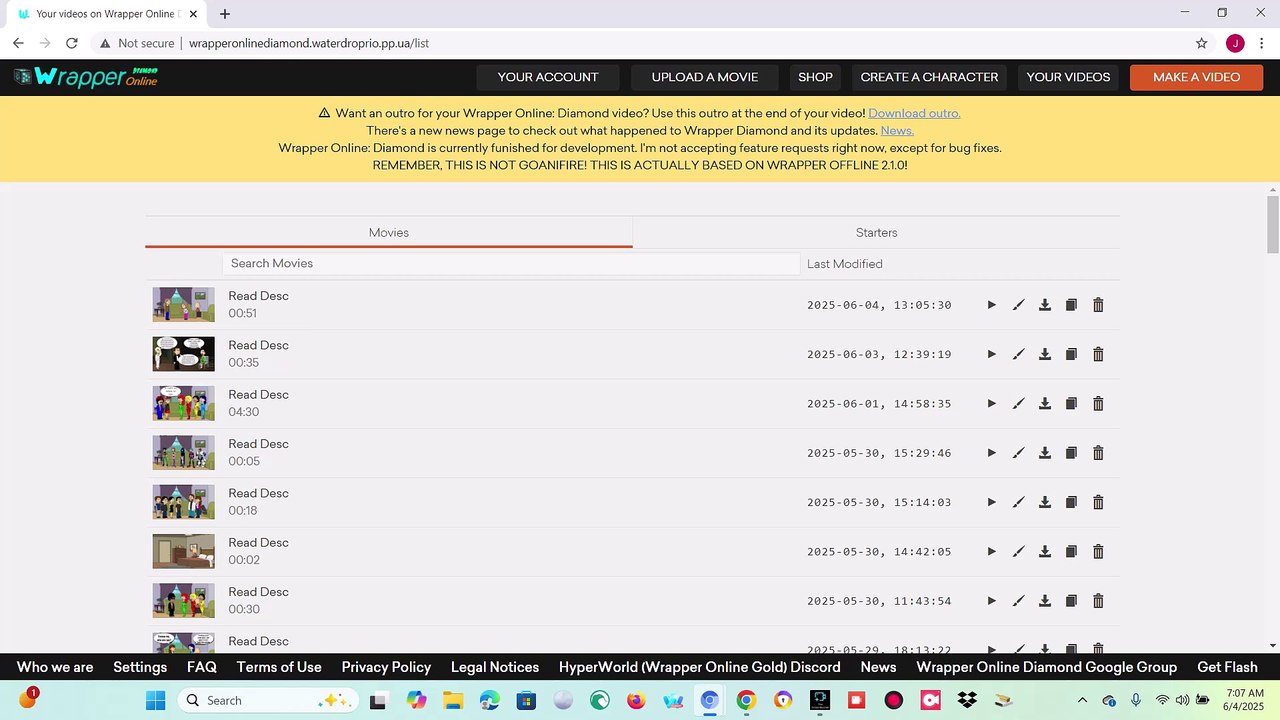
Task: Click the Get Flash footer link
Action: (1228, 667)
